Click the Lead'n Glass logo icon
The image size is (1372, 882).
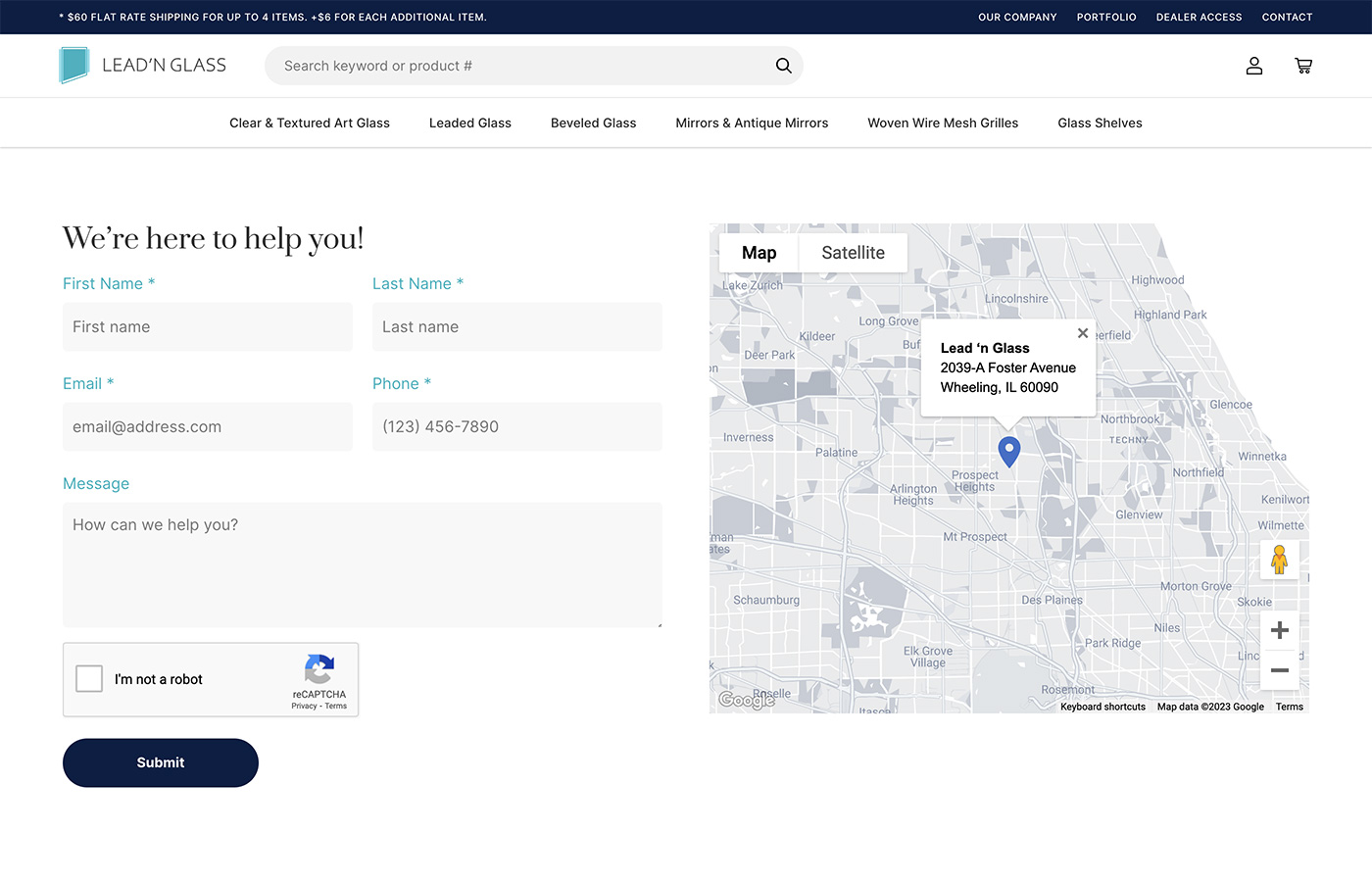pyautogui.click(x=74, y=65)
